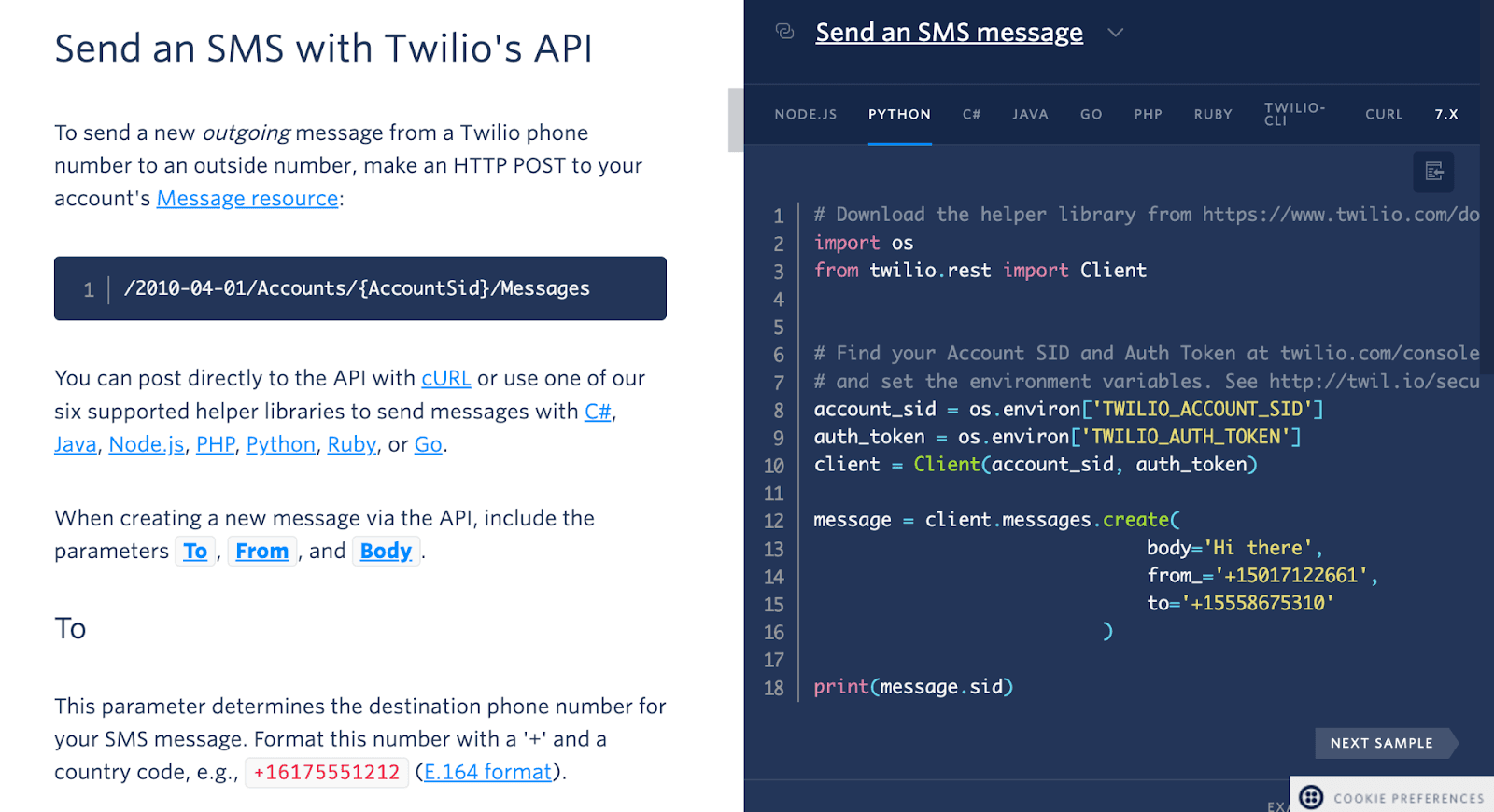The height and width of the screenshot is (812, 1494).
Task: Click the Messages endpoint code block
Action: [359, 288]
